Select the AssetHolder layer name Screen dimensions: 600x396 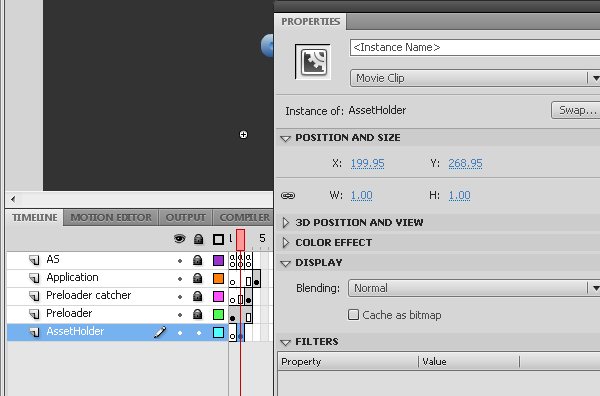pyautogui.click(x=75, y=331)
